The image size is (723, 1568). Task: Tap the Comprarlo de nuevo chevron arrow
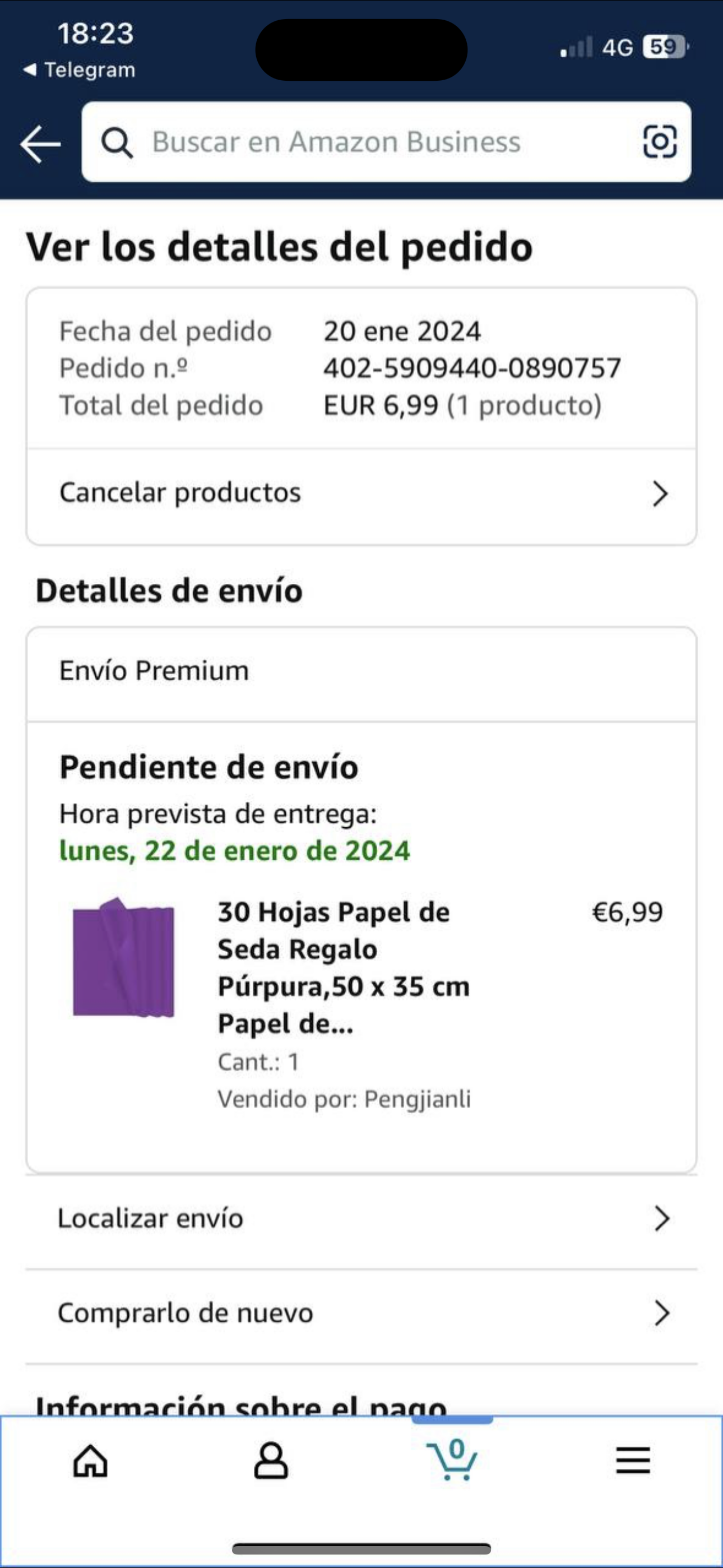point(661,1313)
